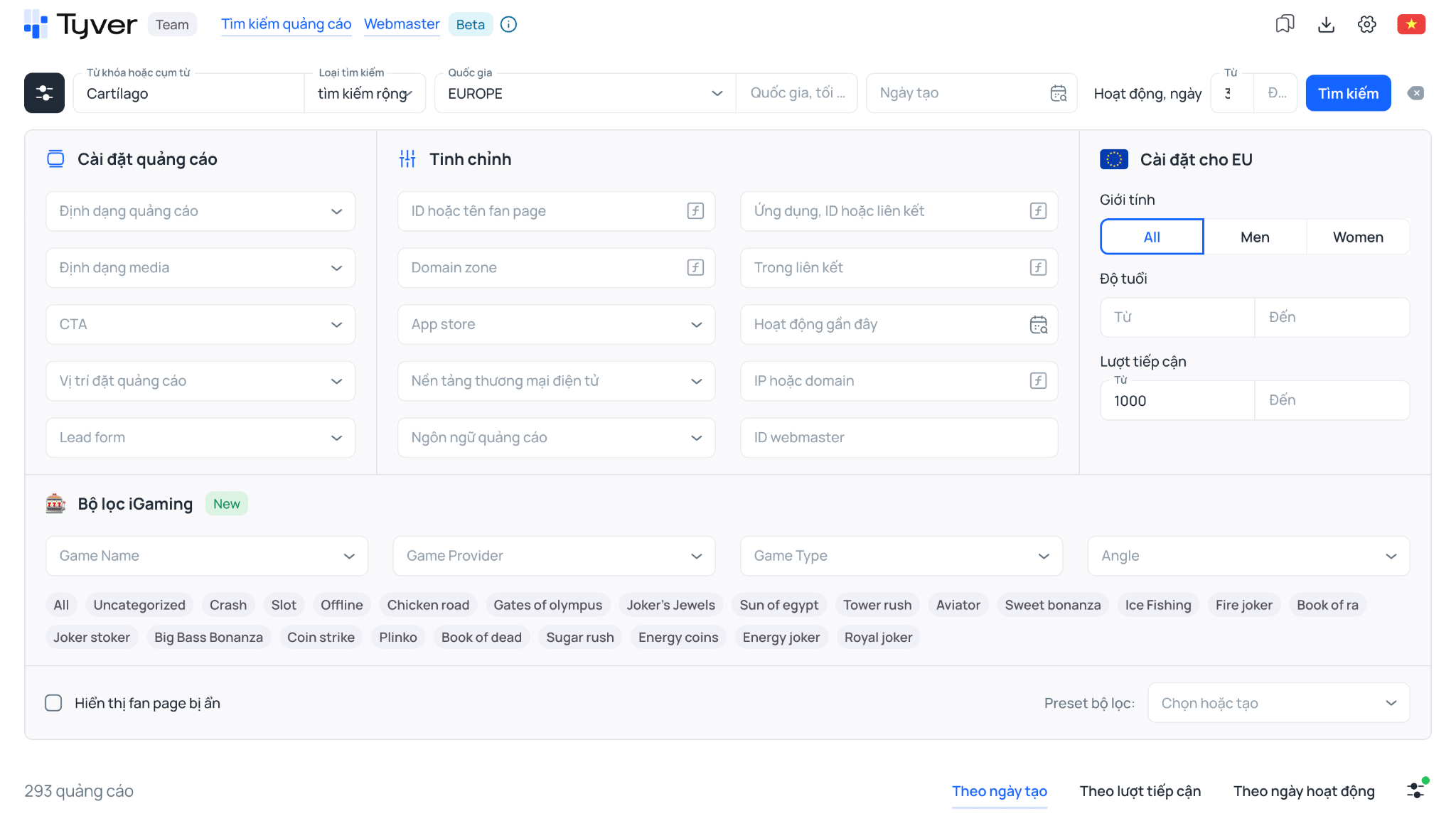Click the Vietnam flag language icon
This screenshot has height=816, width=1456.
[1411, 24]
